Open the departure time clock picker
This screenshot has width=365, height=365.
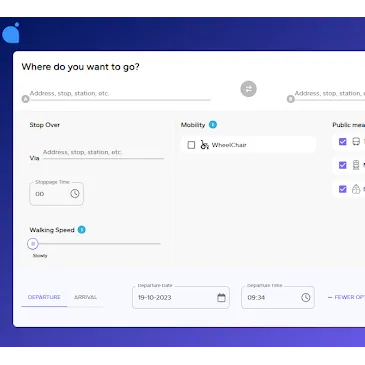coord(306,297)
